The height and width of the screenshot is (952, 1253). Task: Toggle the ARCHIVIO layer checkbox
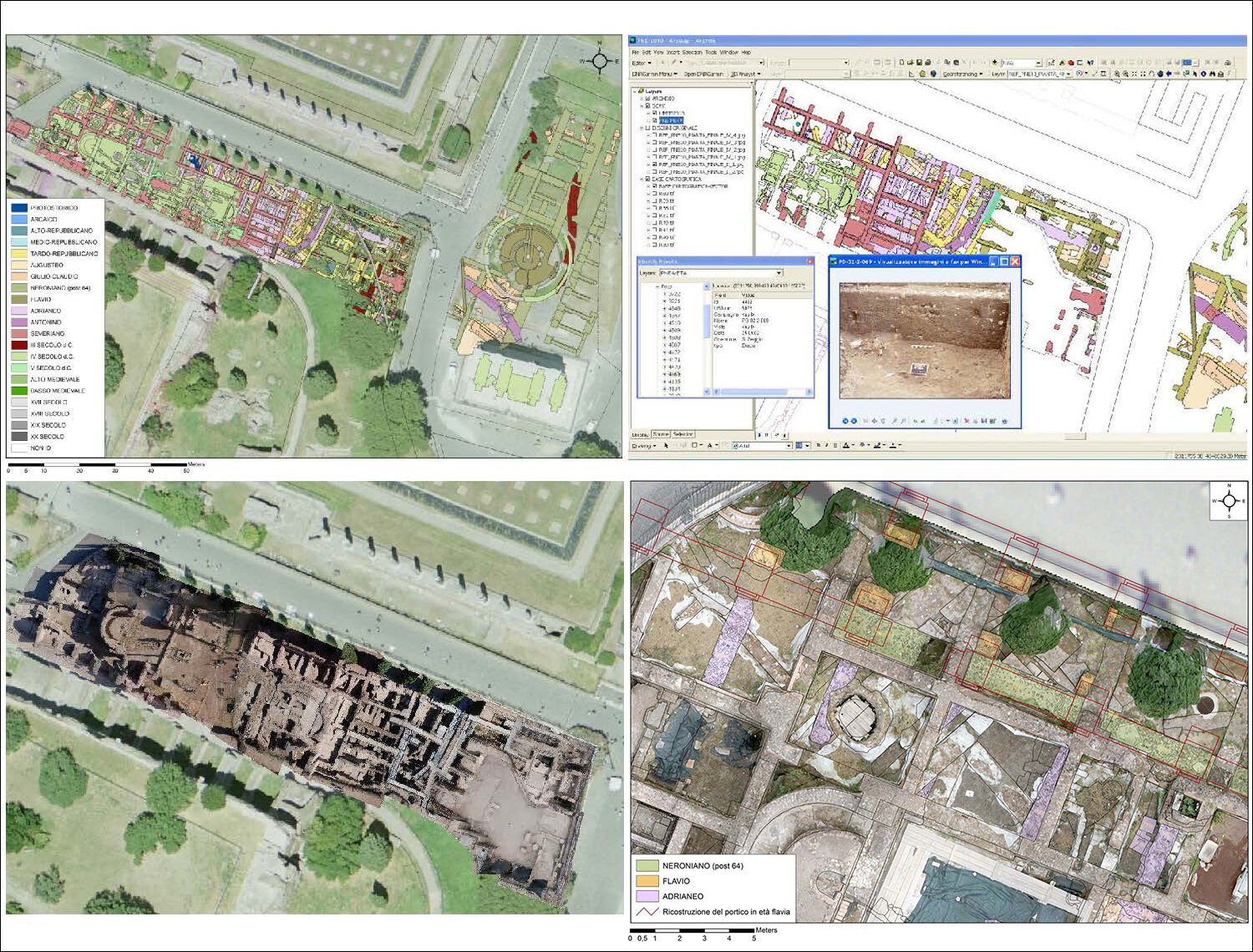tap(647, 99)
